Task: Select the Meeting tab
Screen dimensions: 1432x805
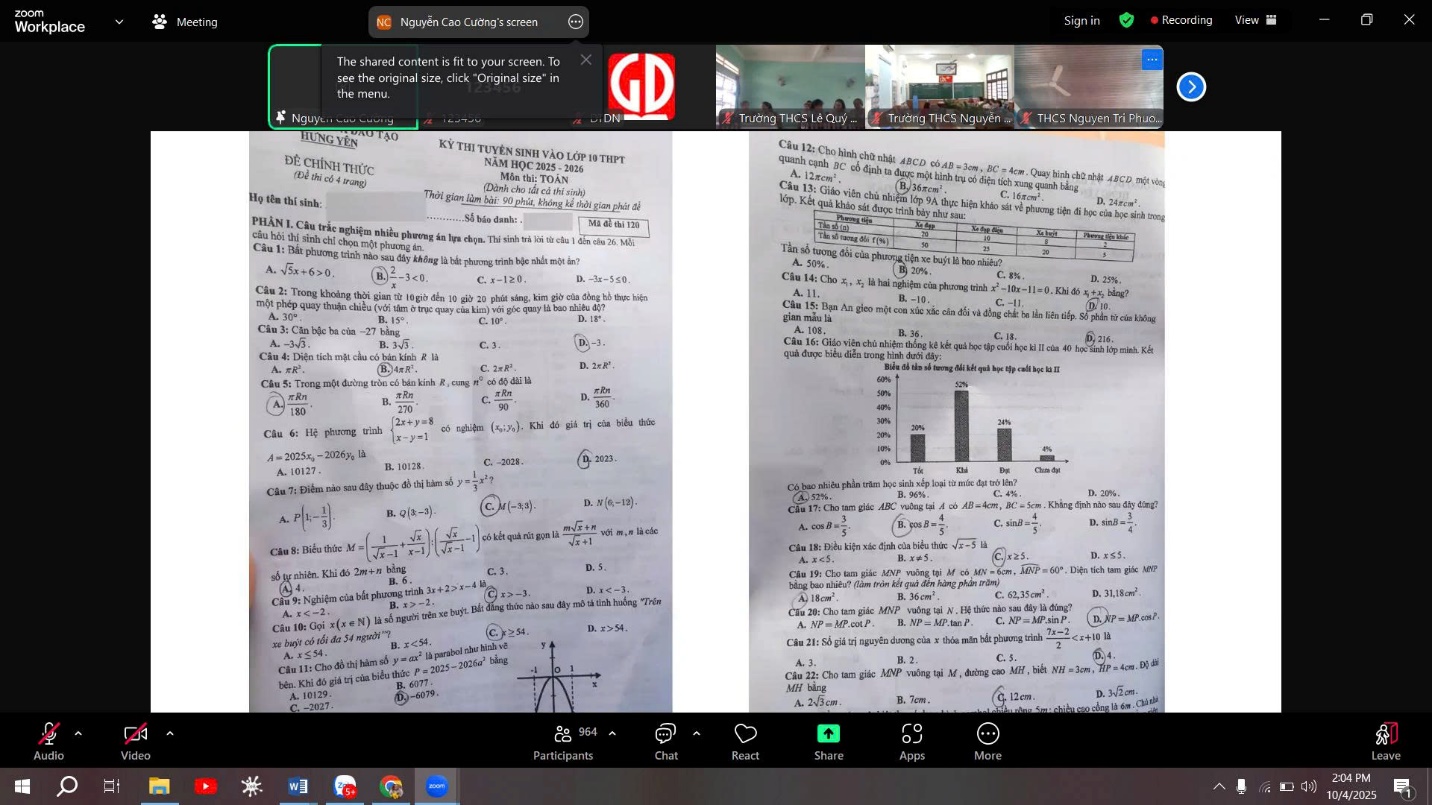Action: pos(185,21)
